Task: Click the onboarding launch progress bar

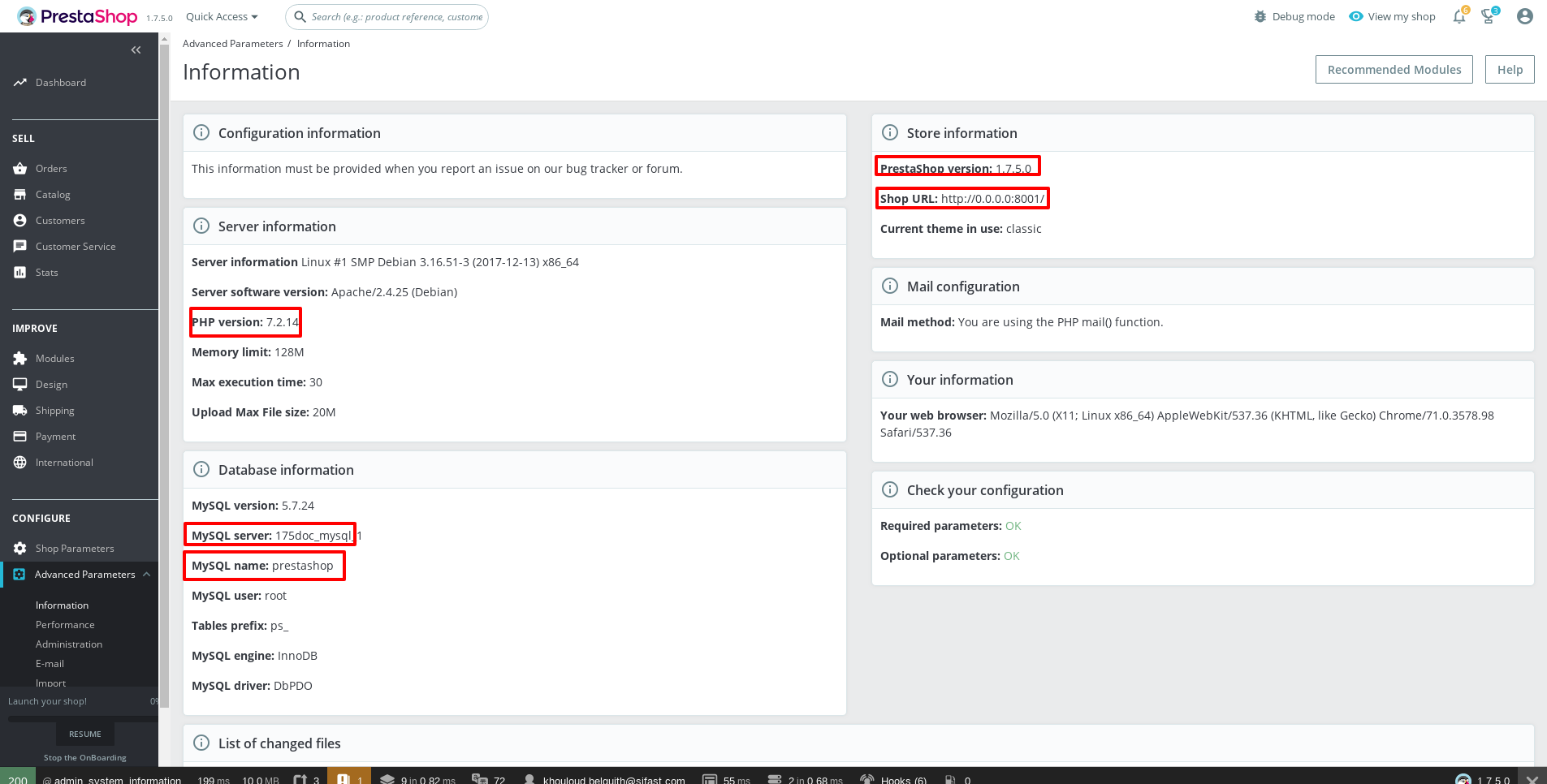Action: point(81,719)
